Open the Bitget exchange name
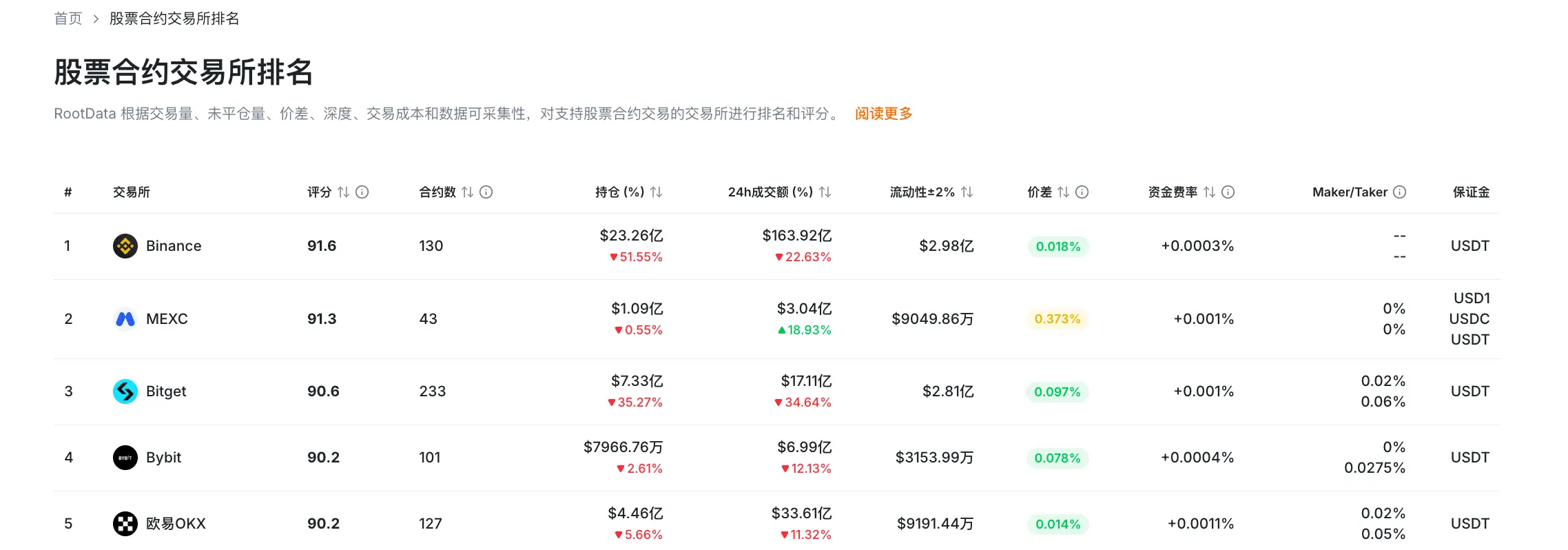Viewport: 1568px width, 550px height. click(x=166, y=391)
